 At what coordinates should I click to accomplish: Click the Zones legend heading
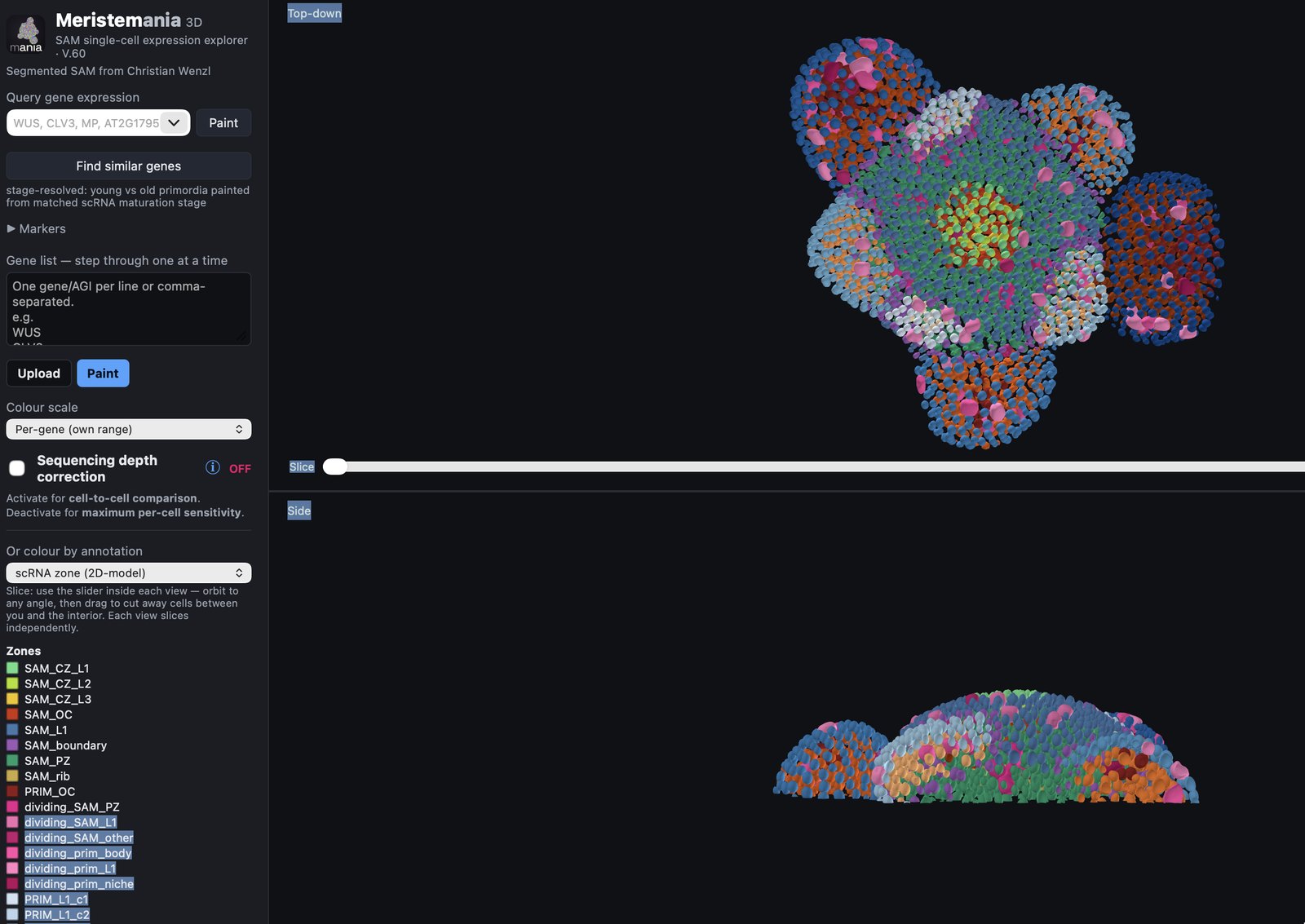24,651
